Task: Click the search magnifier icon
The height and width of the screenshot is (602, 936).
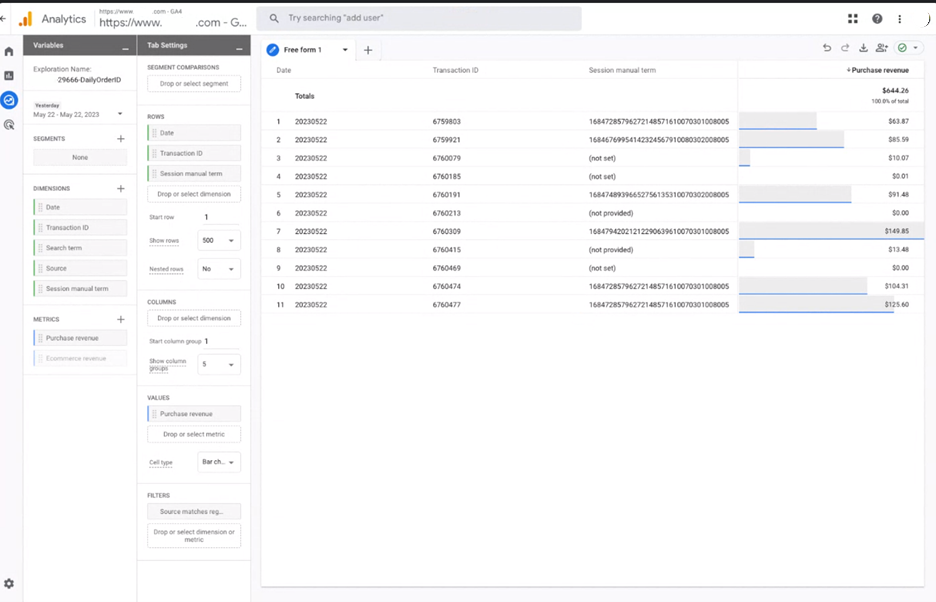Action: pos(274,19)
